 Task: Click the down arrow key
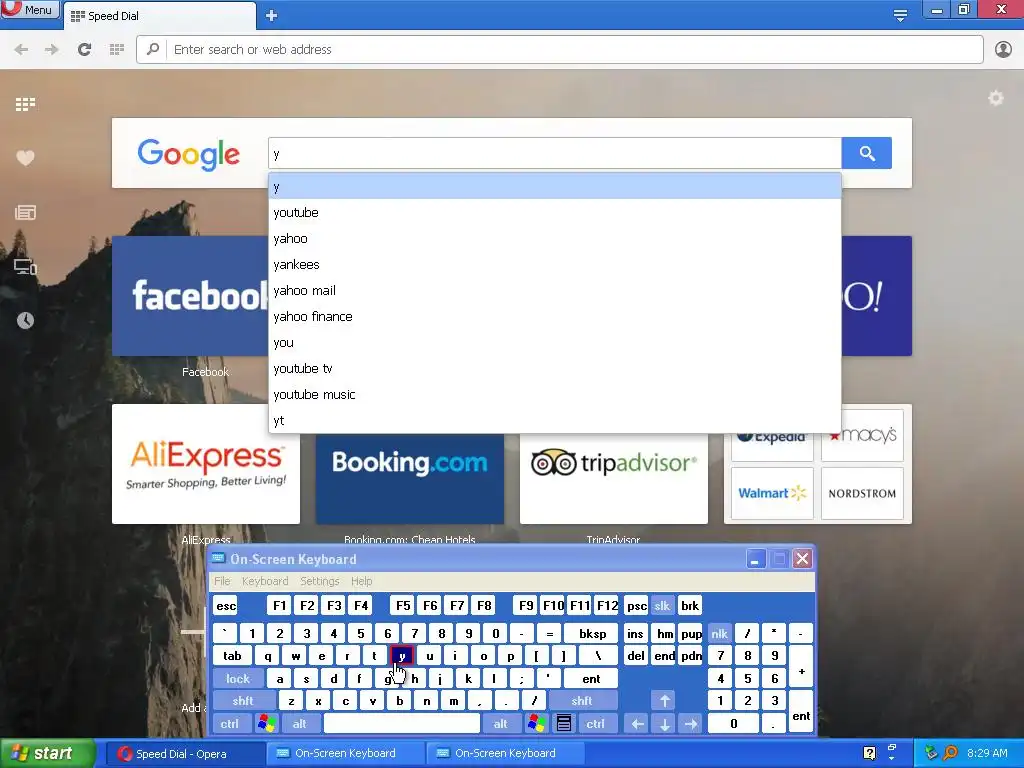664,724
